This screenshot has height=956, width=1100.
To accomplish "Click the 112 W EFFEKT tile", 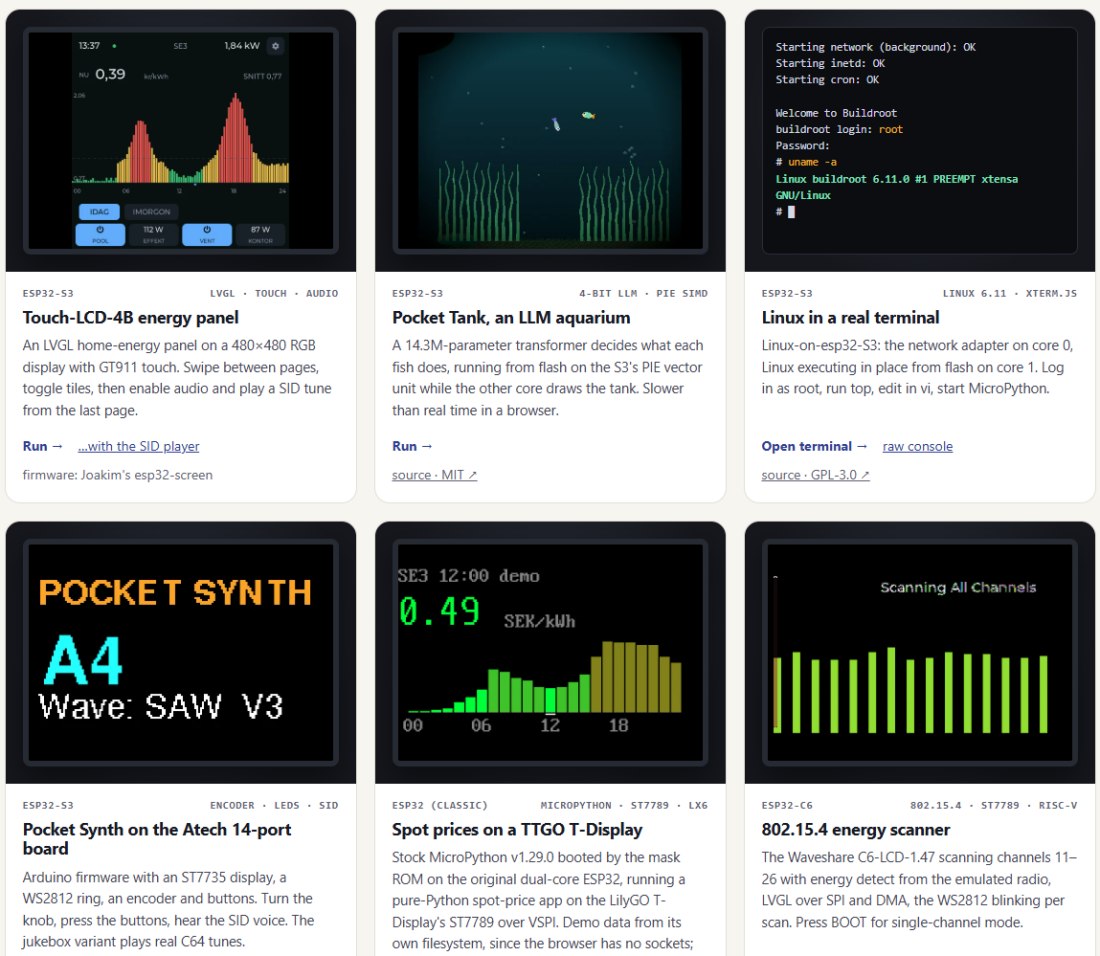I will point(154,234).
